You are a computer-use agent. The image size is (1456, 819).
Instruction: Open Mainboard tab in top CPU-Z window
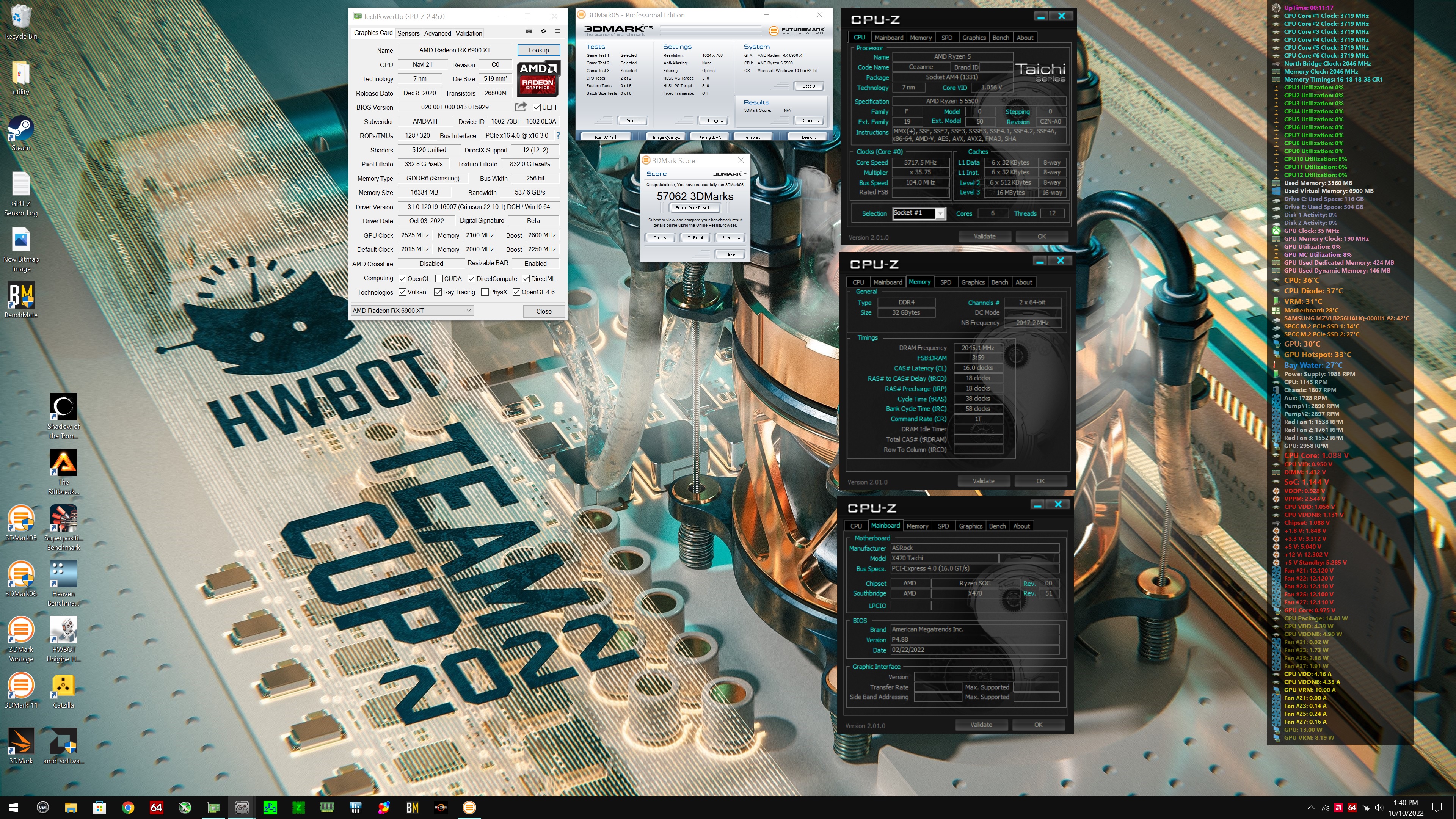point(888,38)
